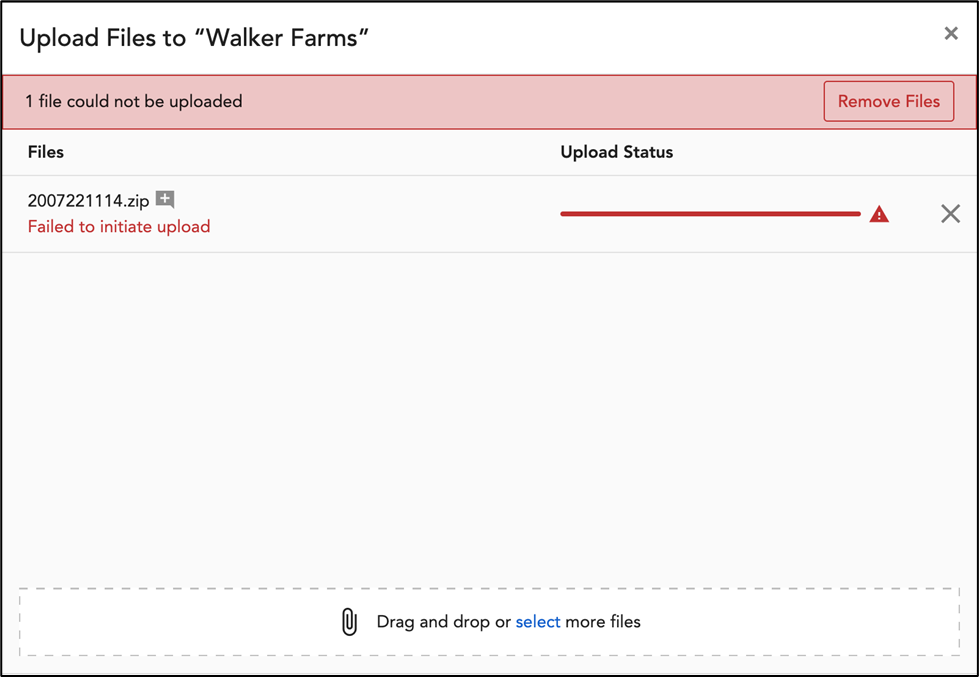
Task: Click the red error banner background
Action: (531, 102)
